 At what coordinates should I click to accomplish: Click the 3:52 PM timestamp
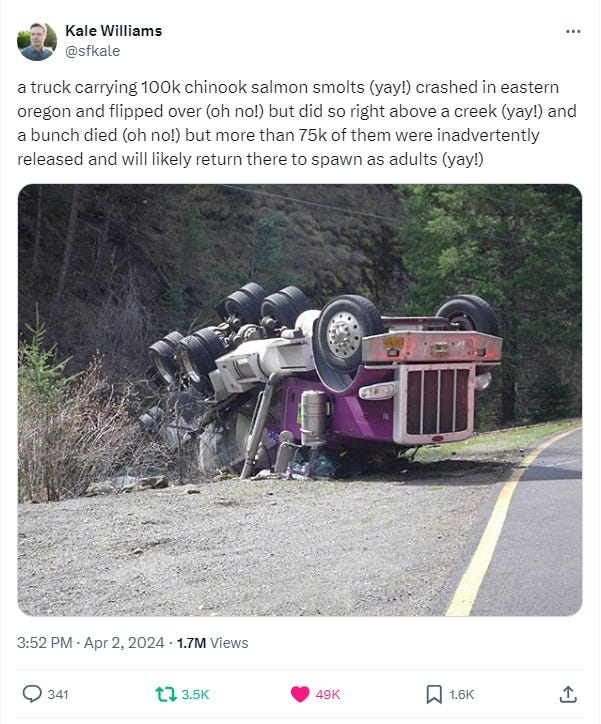coord(44,643)
